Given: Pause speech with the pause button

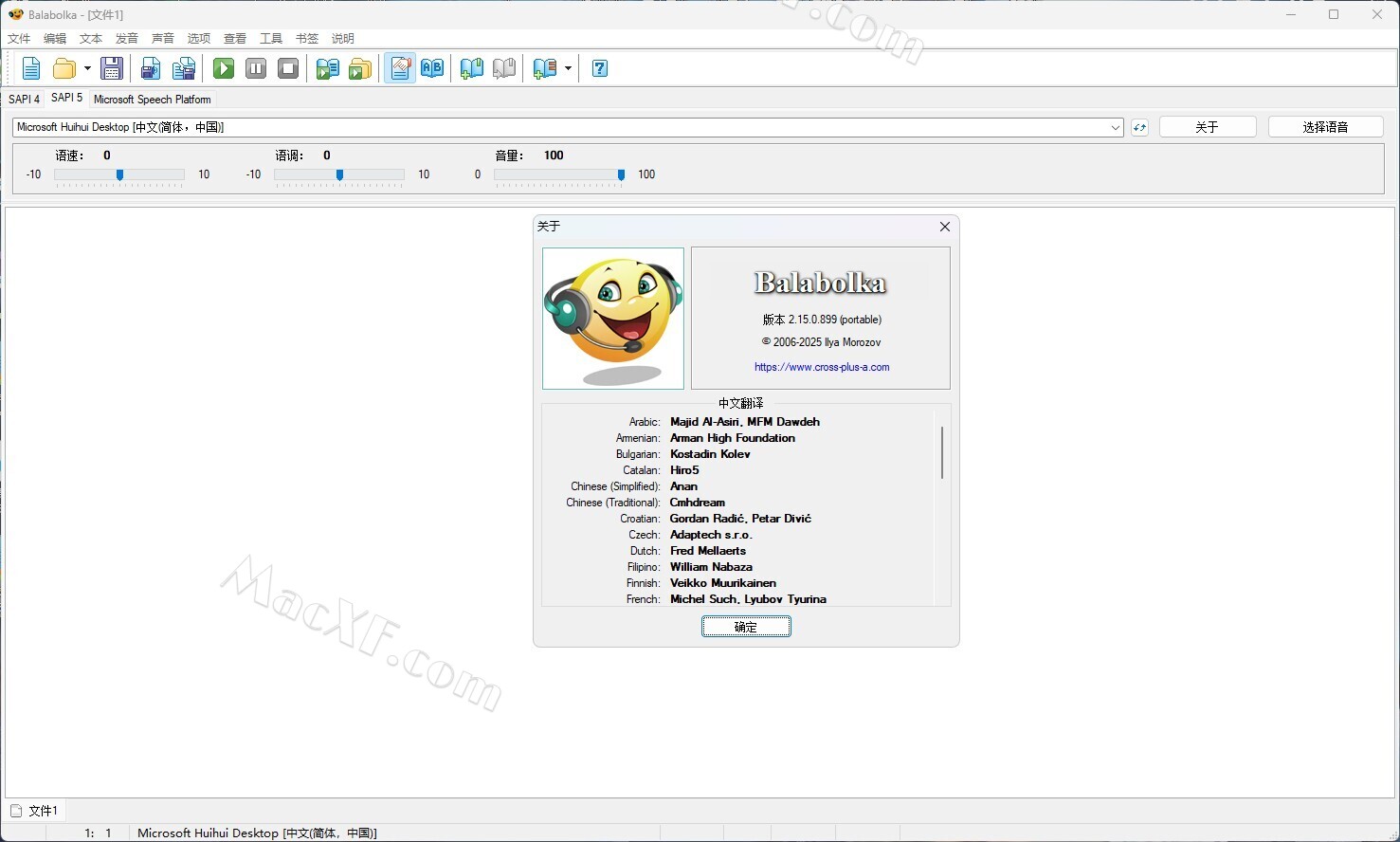Looking at the screenshot, I should [x=256, y=68].
